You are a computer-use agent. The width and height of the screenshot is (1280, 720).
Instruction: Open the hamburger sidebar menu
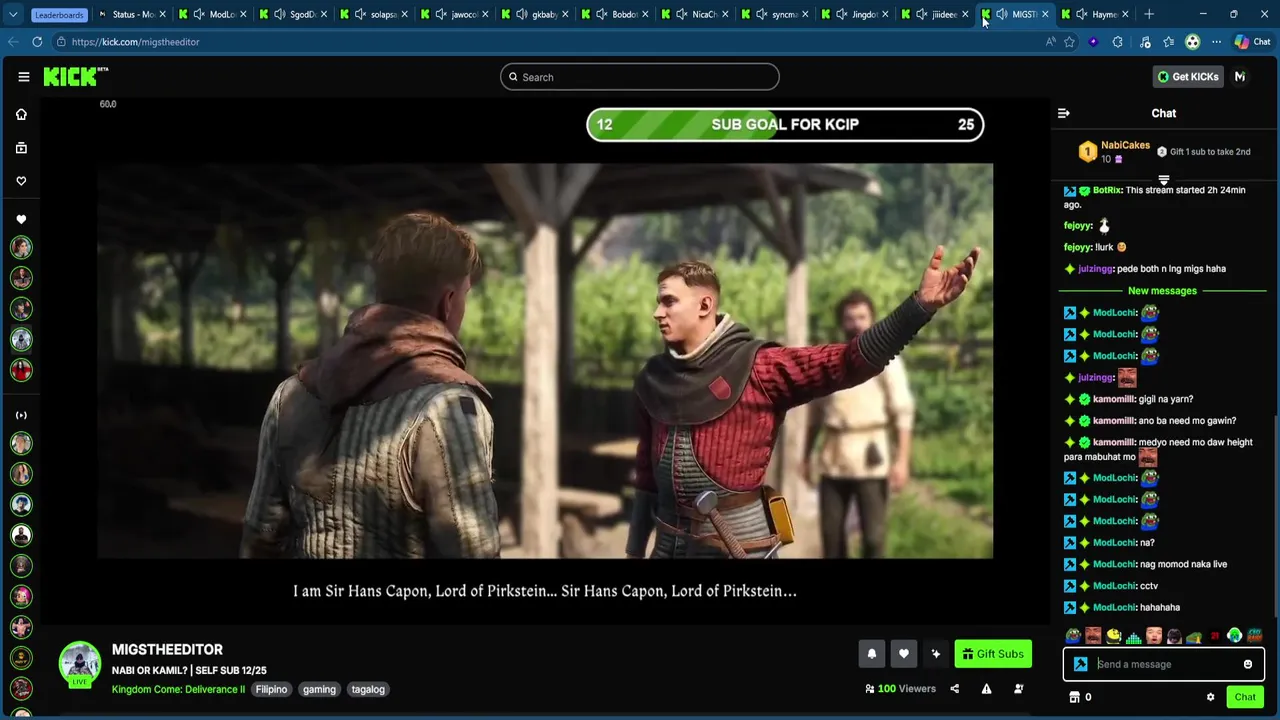pyautogui.click(x=24, y=77)
